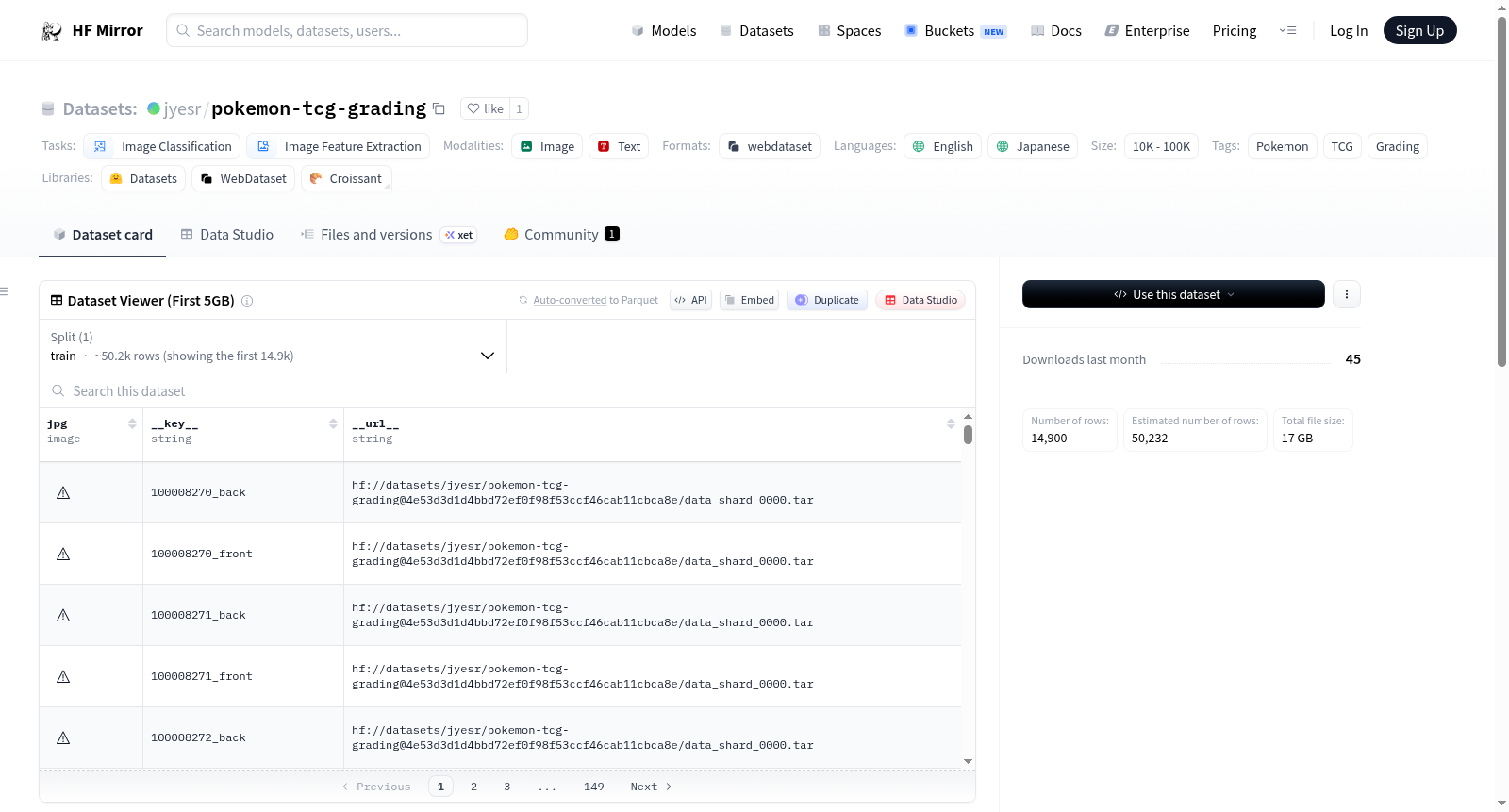Viewport: 1509px width, 812px height.
Task: Click the warning icon in row 100008270_back
Action: [63, 492]
